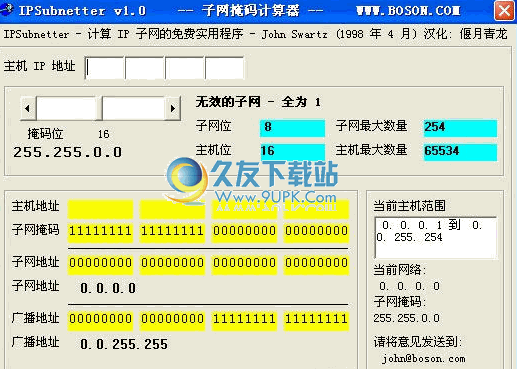The width and height of the screenshot is (517, 369).
Task: Click the current network value 0.0.0.0
Action: pos(409,286)
